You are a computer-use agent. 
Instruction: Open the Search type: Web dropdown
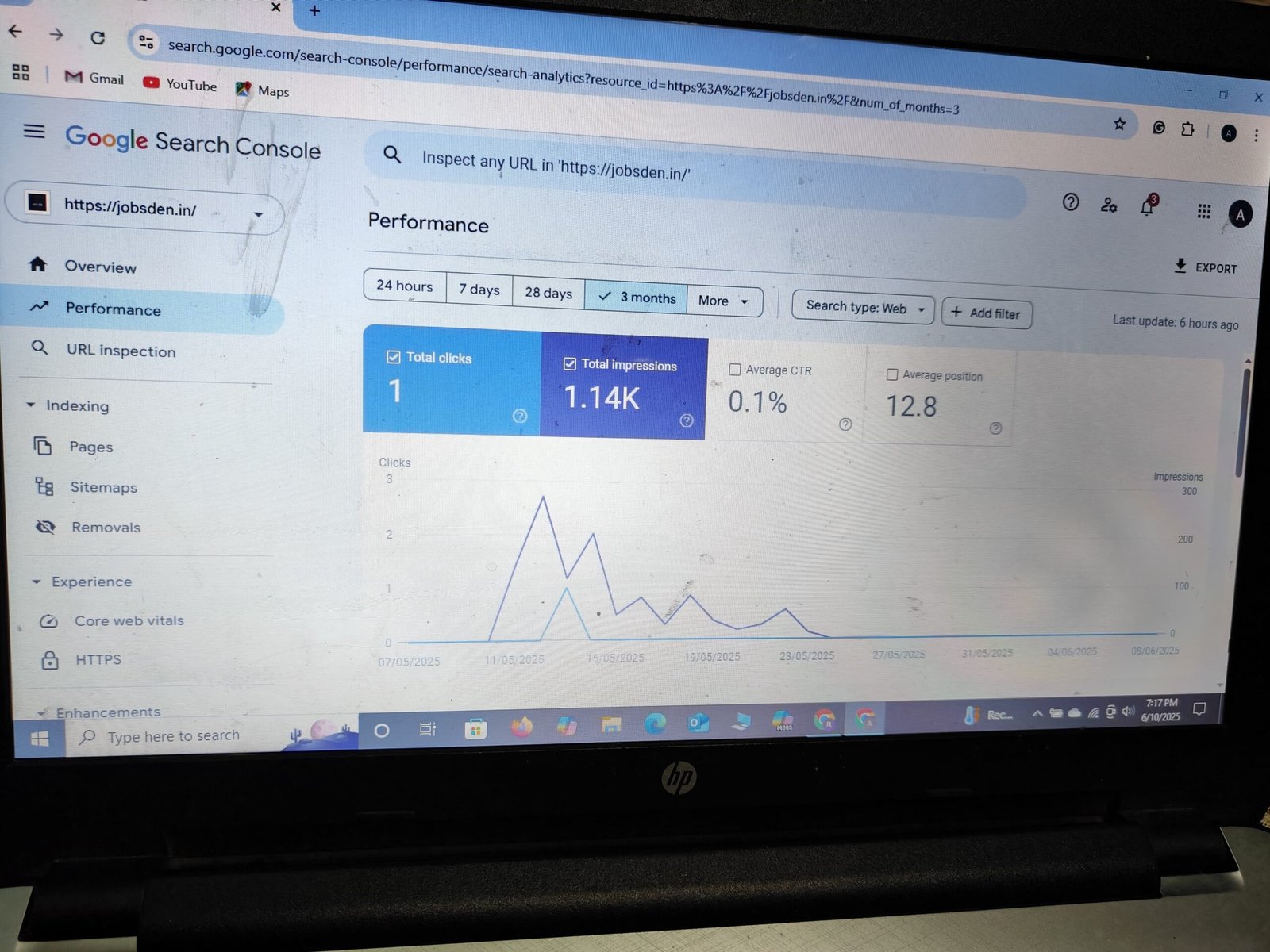(x=864, y=308)
